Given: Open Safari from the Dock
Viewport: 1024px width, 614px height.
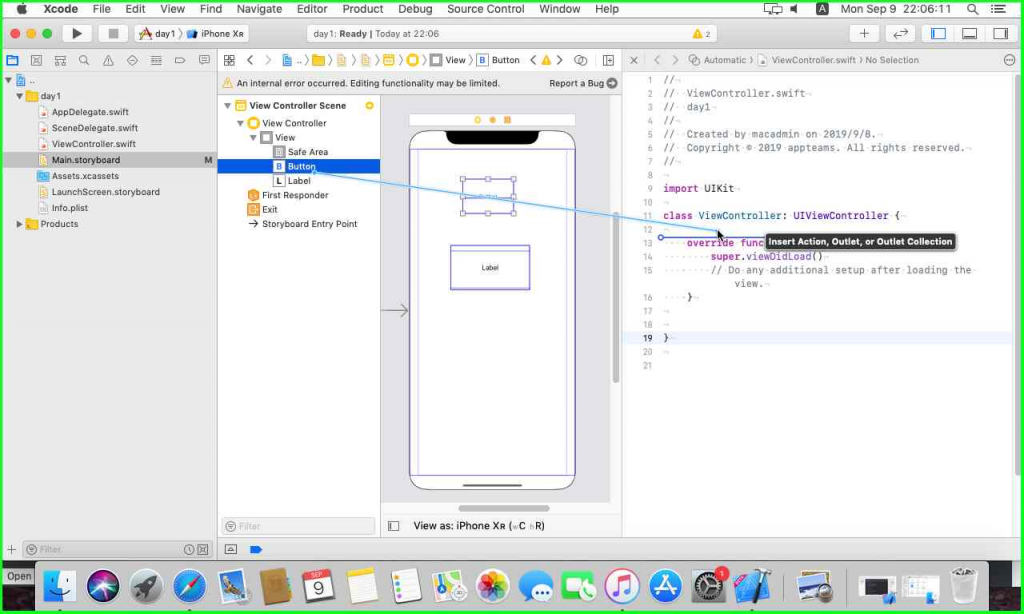Looking at the screenshot, I should (189, 586).
